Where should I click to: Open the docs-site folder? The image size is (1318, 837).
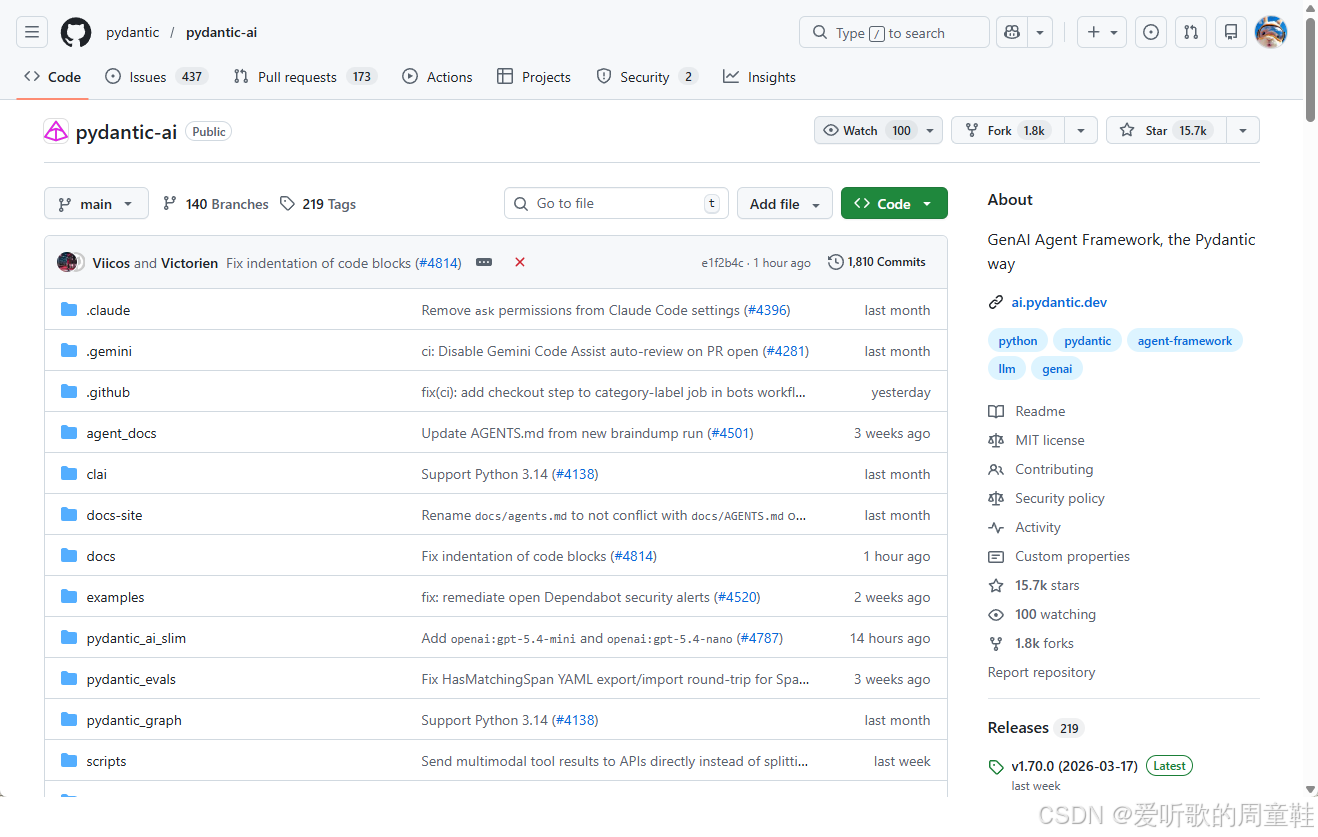click(114, 515)
